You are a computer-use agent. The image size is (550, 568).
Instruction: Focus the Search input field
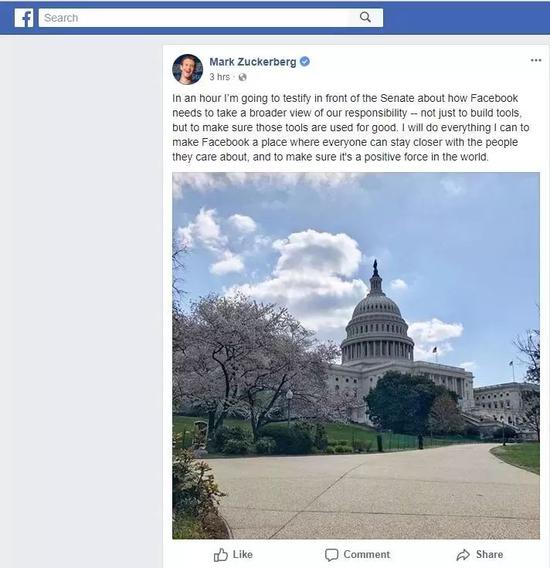coord(211,18)
